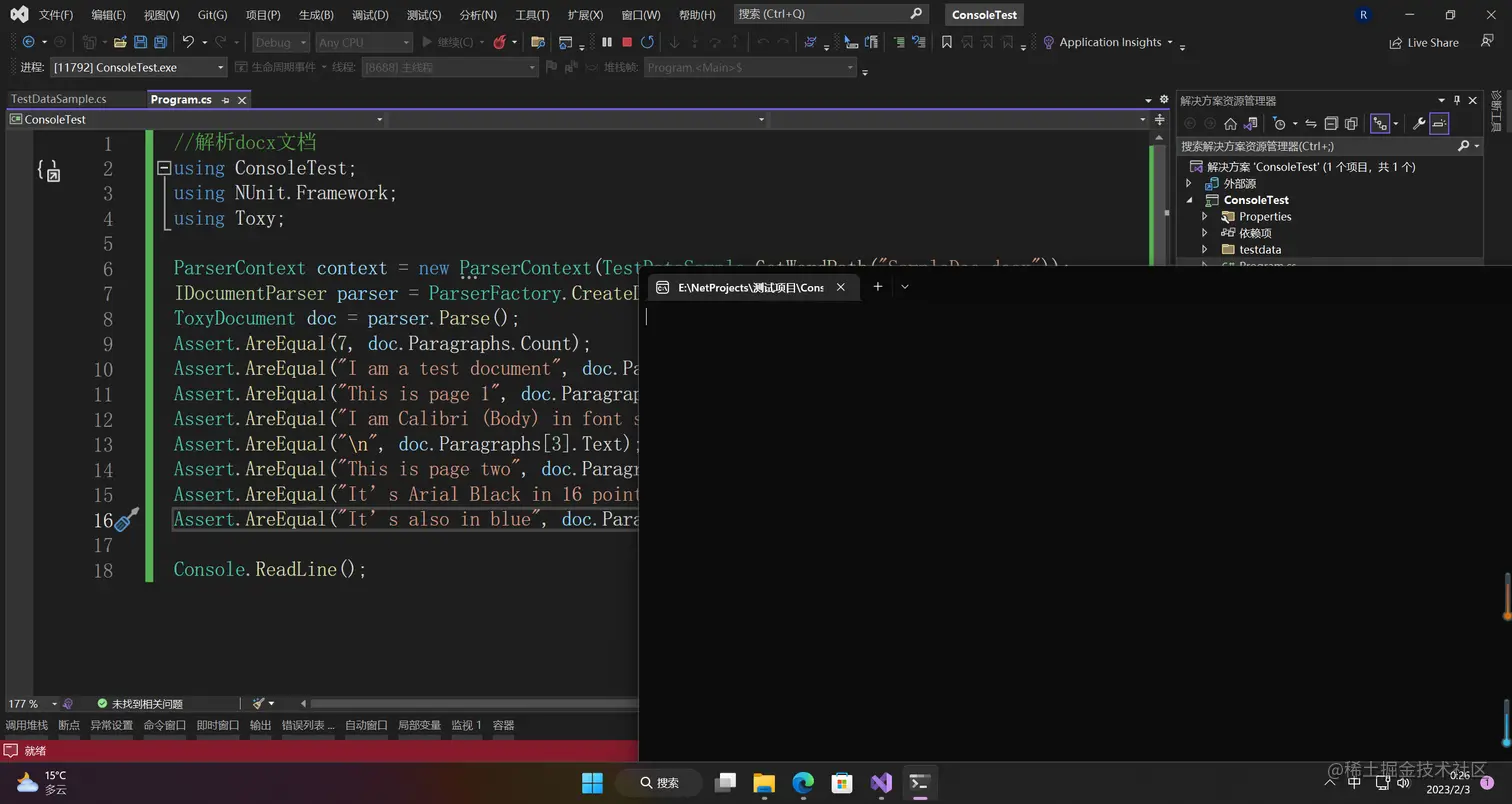Open the Git(G) menu
The image size is (1512, 804).
[212, 15]
